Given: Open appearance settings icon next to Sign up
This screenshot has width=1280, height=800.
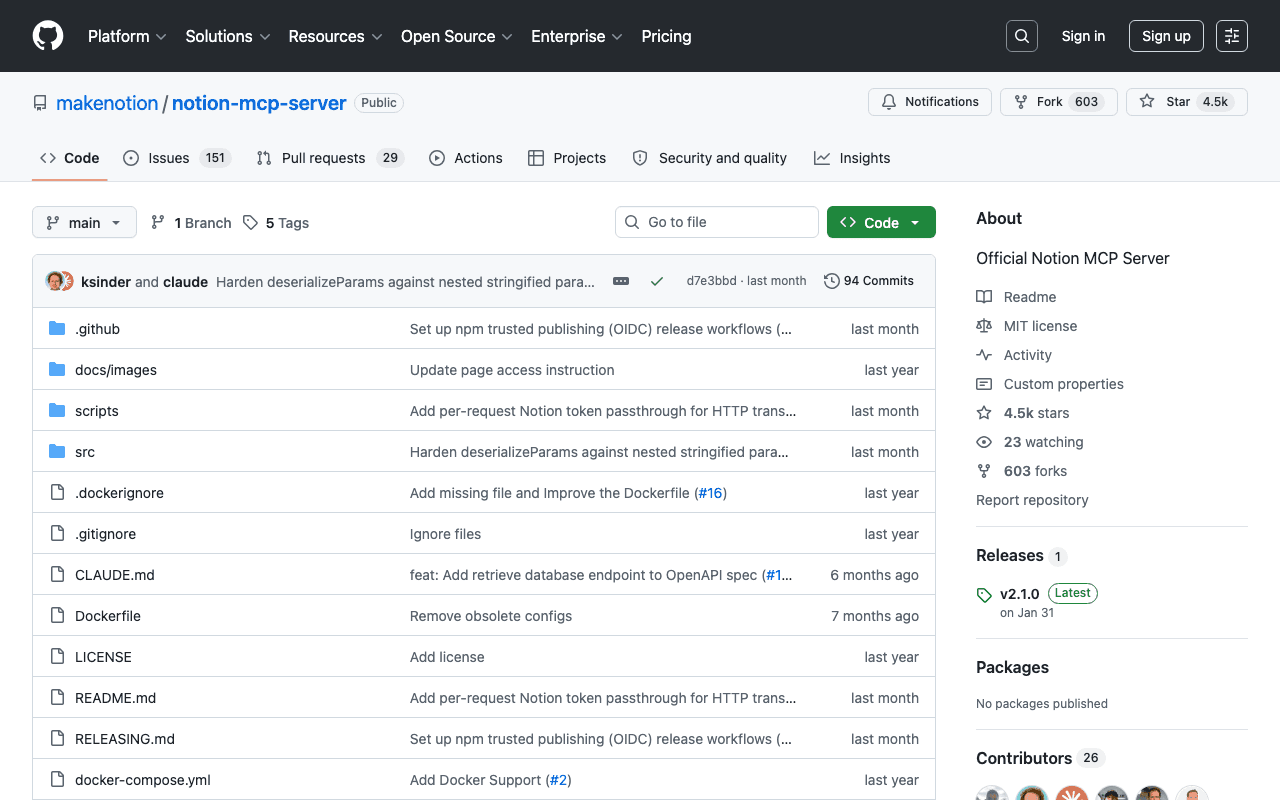Looking at the screenshot, I should (x=1232, y=36).
